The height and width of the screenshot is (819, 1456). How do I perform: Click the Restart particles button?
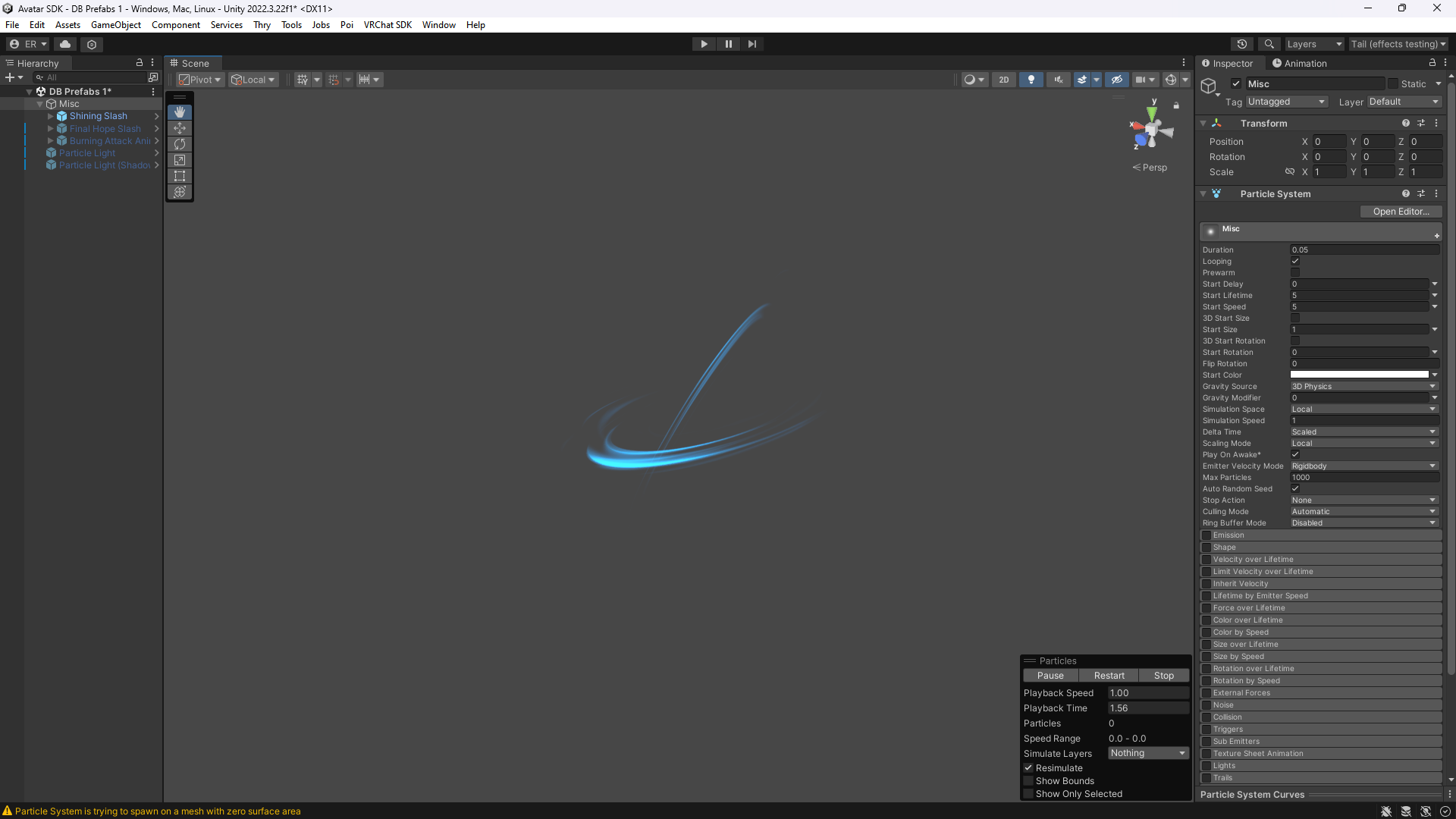point(1109,676)
